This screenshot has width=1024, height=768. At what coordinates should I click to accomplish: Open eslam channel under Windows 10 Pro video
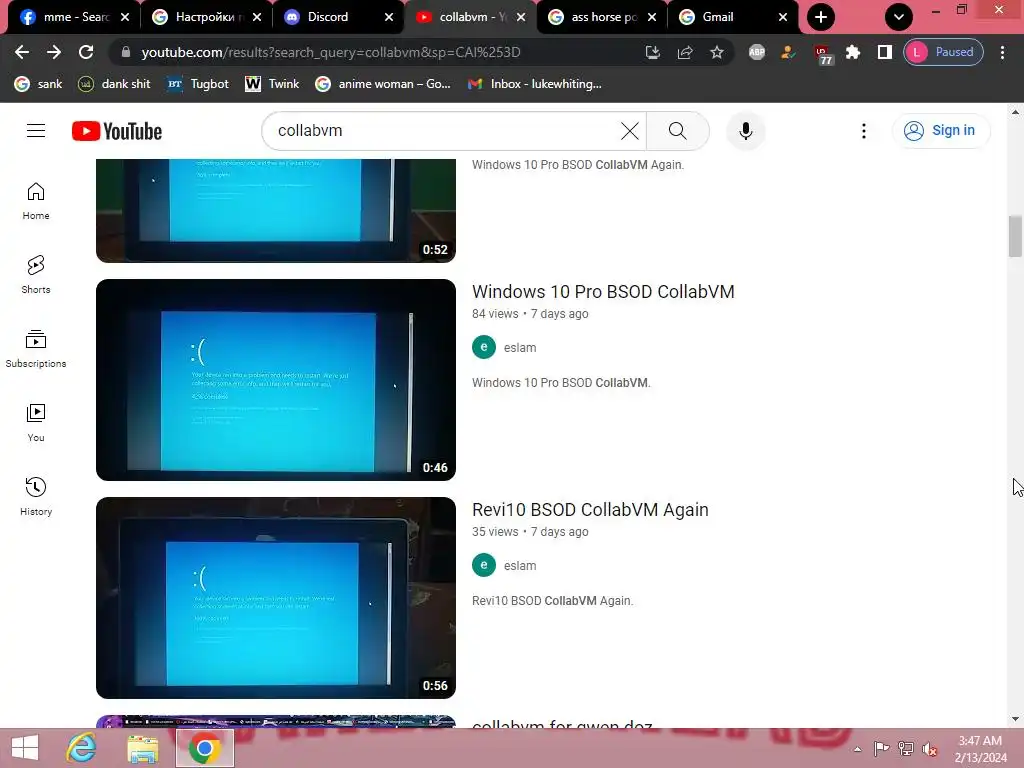pyautogui.click(x=520, y=347)
